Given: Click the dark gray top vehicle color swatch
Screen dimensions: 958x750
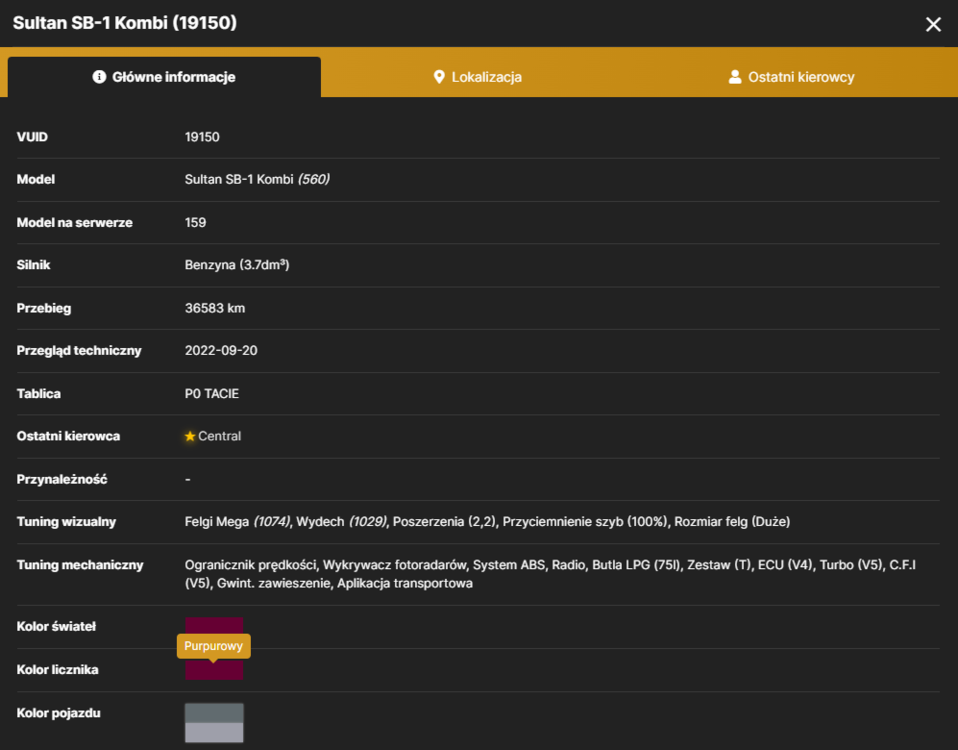Looking at the screenshot, I should (x=214, y=713).
